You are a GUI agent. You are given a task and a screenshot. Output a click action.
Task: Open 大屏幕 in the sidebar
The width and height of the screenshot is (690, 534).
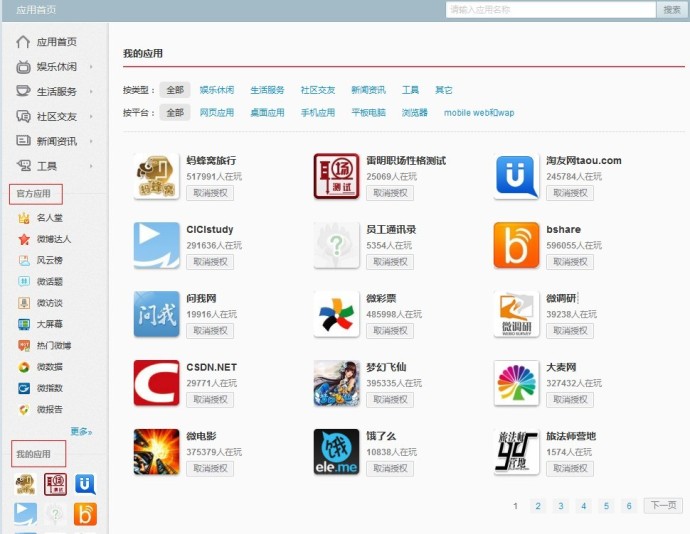tap(40, 324)
